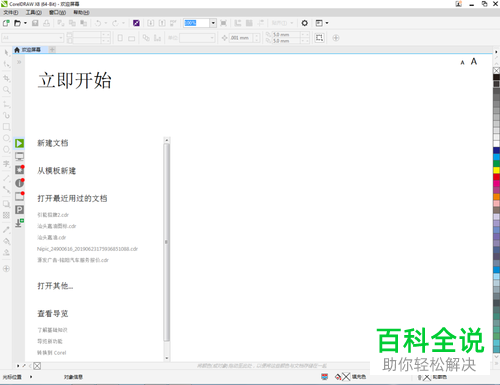Image resolution: width=500 pixels, height=385 pixels.
Task: Select the Eyedropper tool in toolbox
Action: pyautogui.click(x=6, y=230)
